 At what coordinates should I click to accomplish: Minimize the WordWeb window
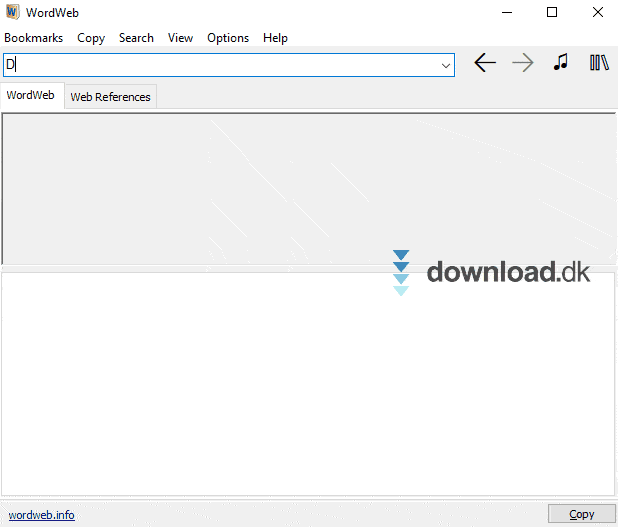507,13
